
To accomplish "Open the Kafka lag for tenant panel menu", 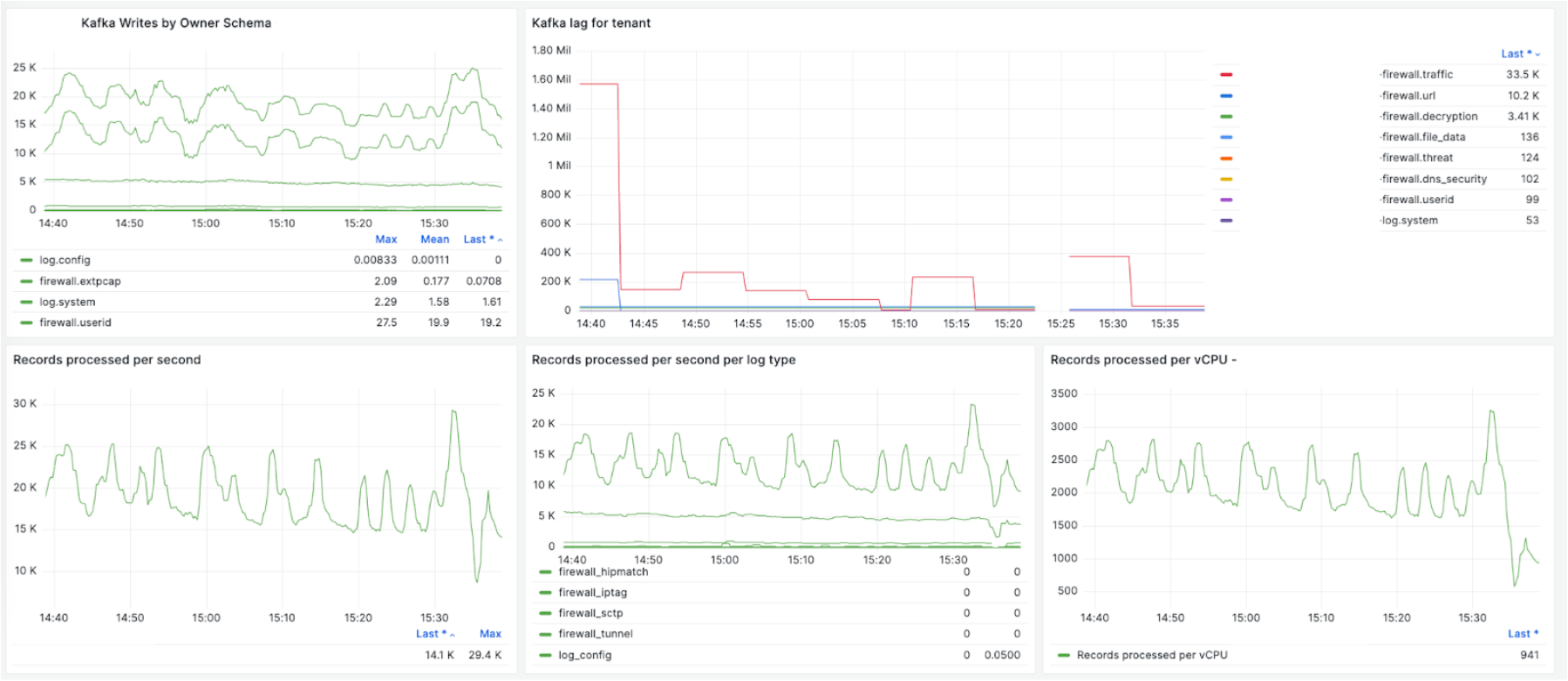I will click(x=591, y=24).
